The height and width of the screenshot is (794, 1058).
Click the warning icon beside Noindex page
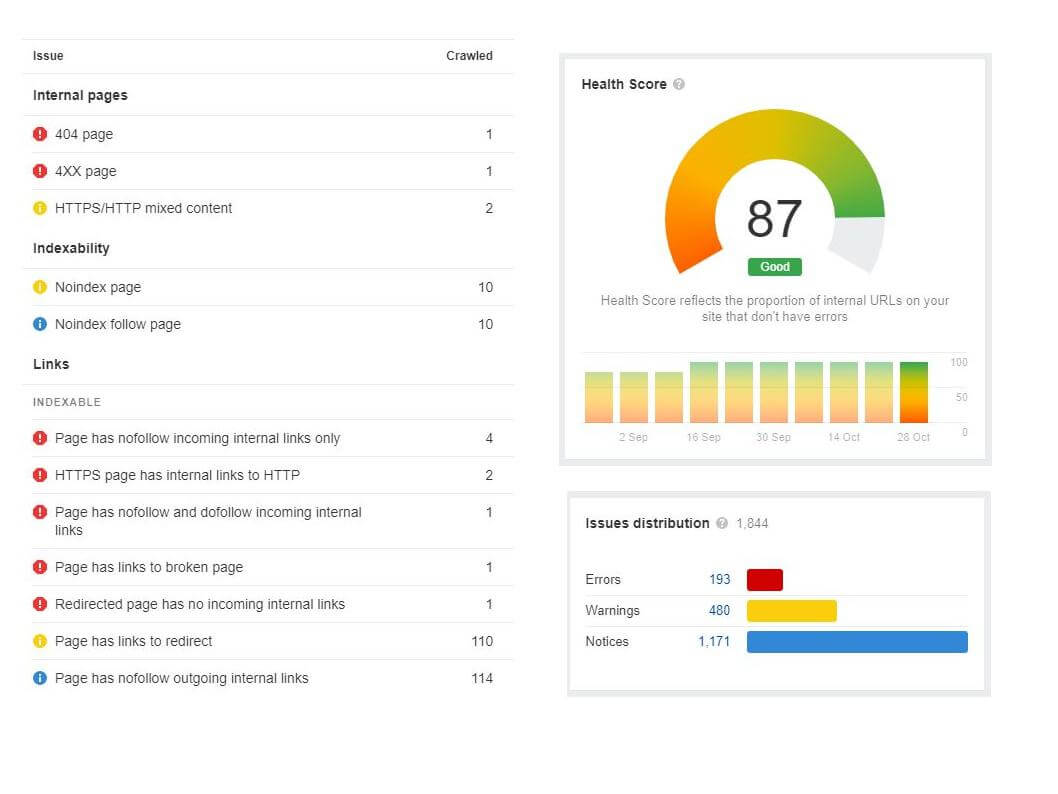click(40, 287)
